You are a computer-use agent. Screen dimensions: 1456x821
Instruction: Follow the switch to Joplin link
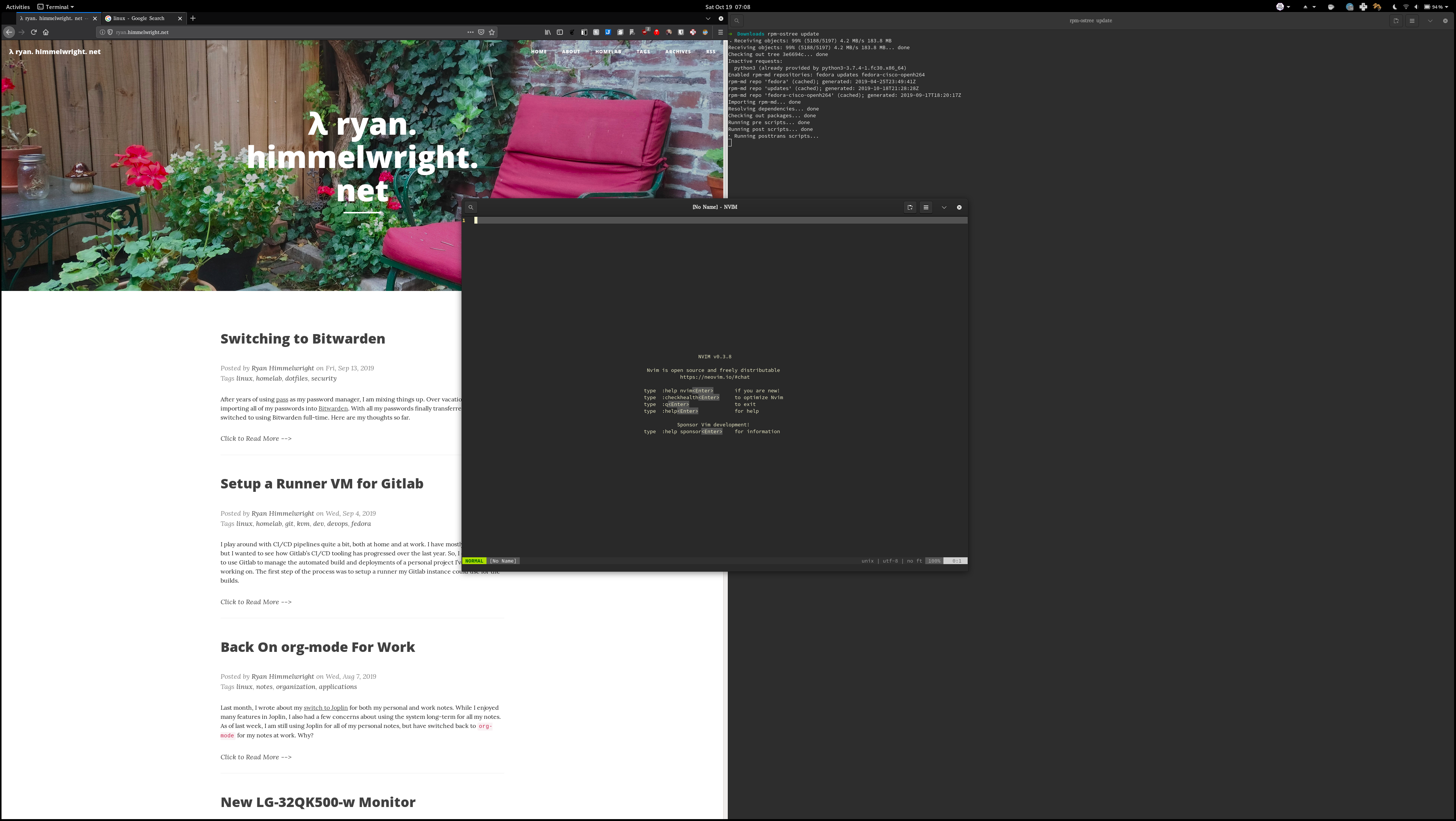[x=326, y=708]
